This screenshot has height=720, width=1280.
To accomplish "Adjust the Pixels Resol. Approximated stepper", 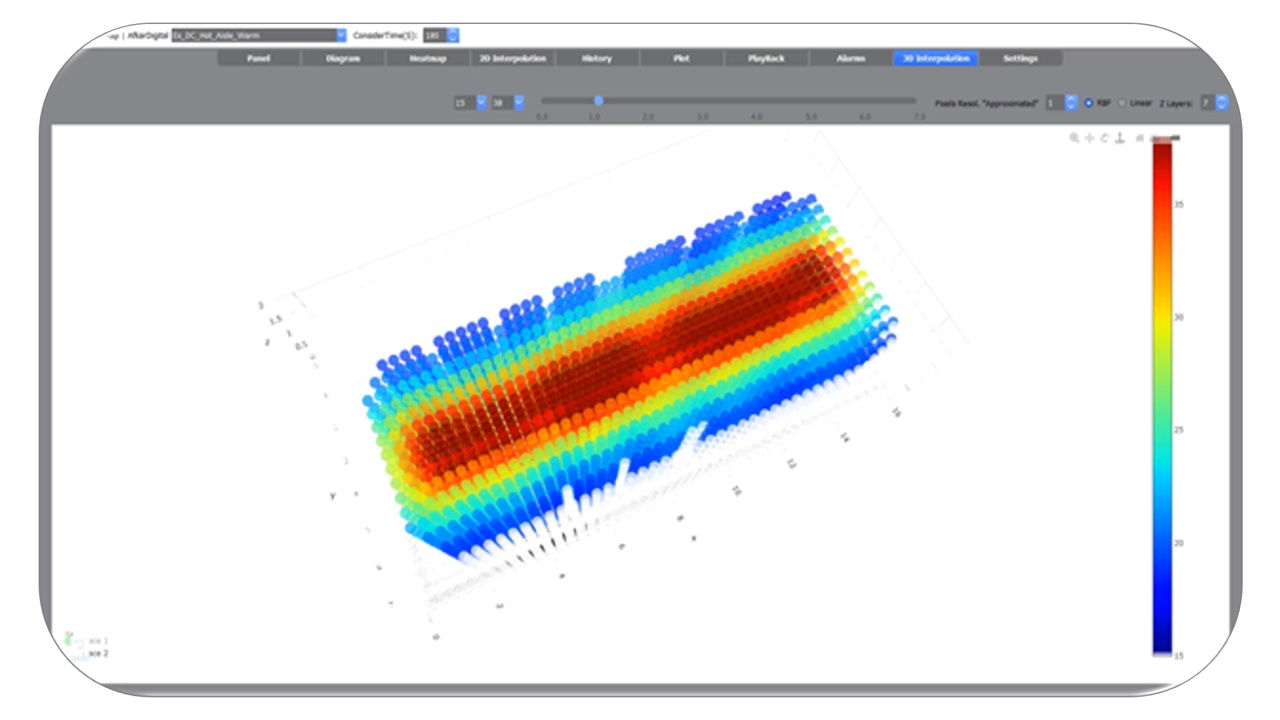I will pos(1072,103).
